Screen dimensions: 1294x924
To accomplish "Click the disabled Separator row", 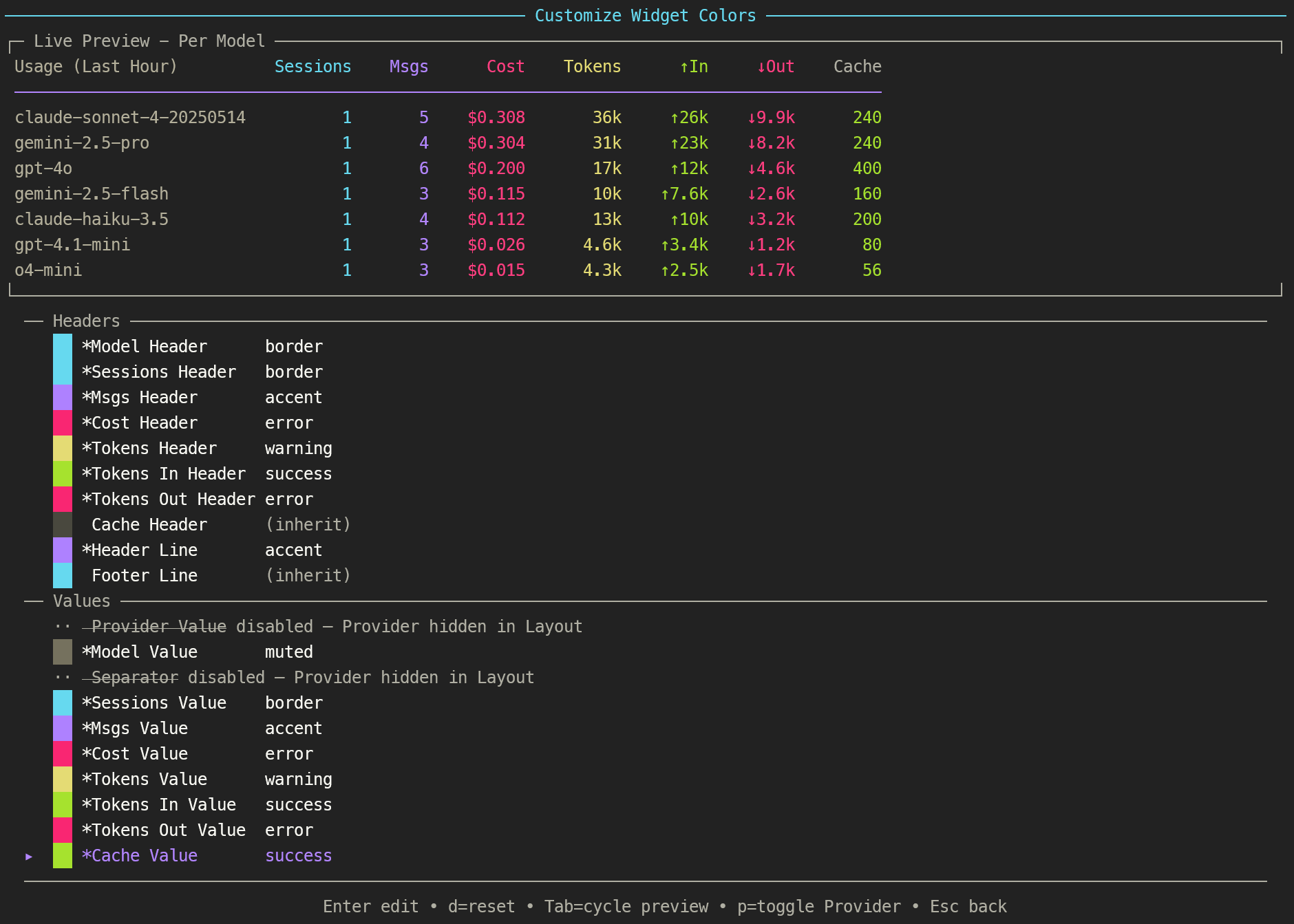I will pyautogui.click(x=294, y=678).
